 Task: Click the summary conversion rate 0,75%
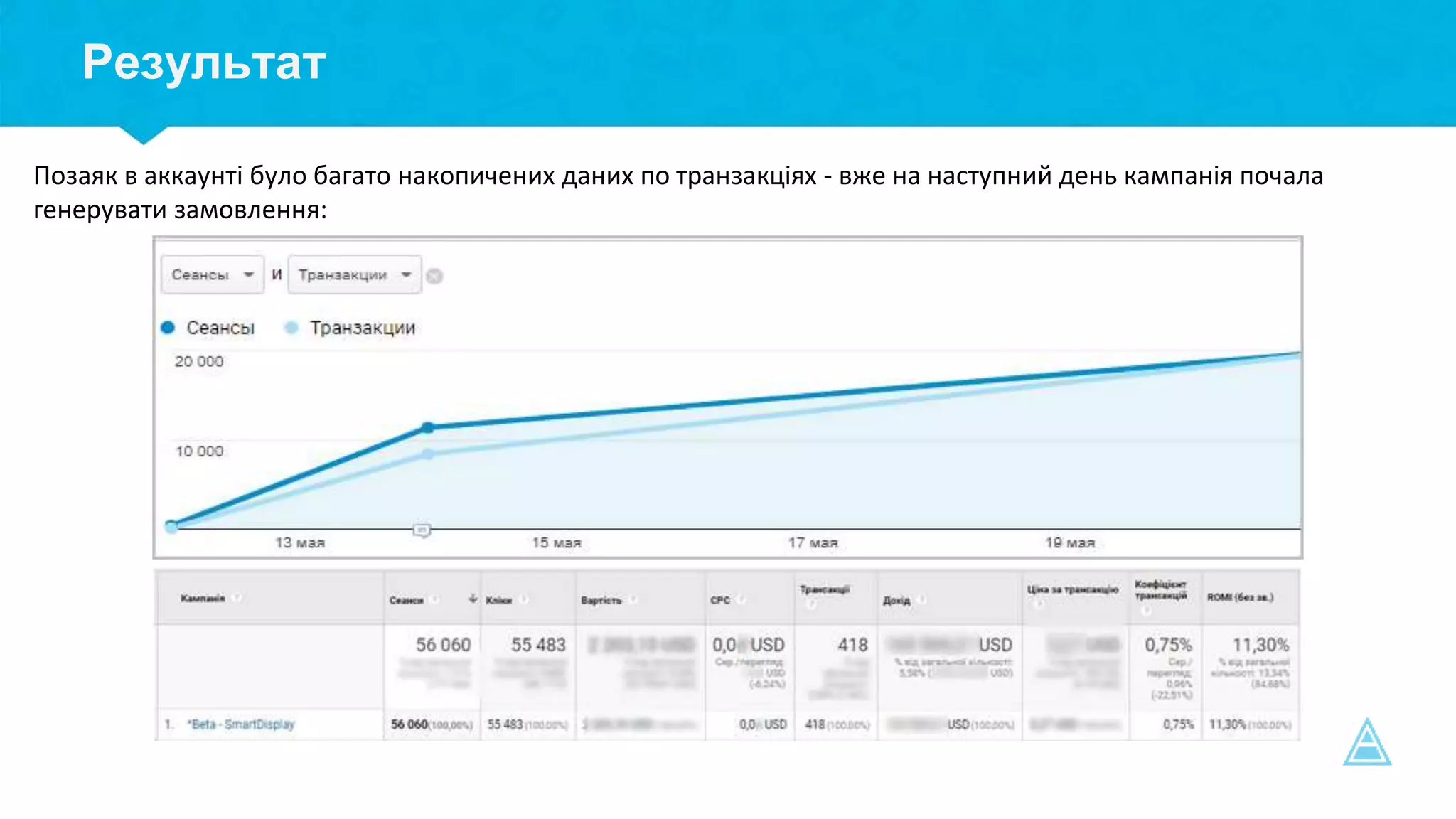click(1168, 645)
